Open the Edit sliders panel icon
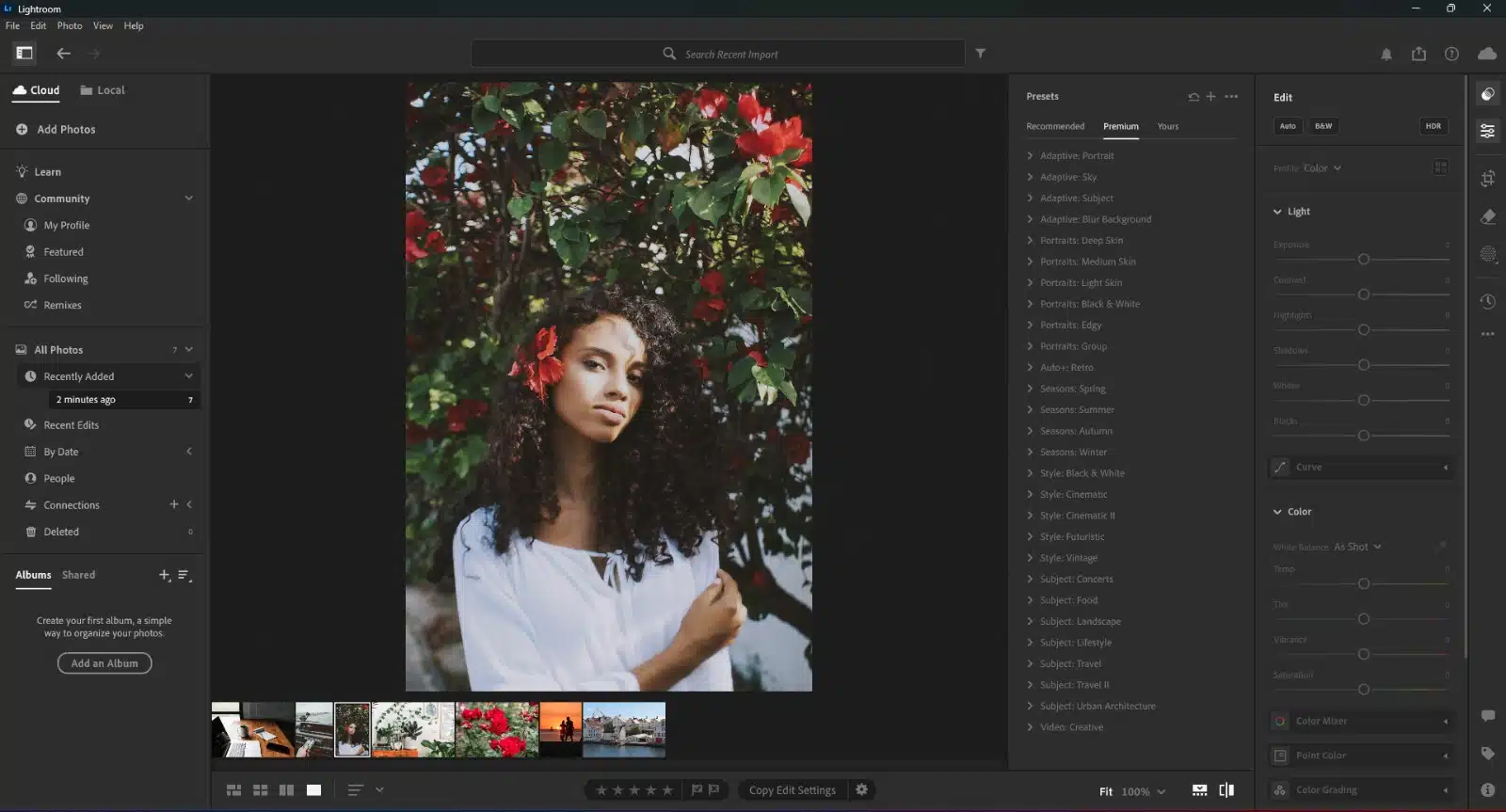This screenshot has height=812, width=1506. pyautogui.click(x=1487, y=131)
